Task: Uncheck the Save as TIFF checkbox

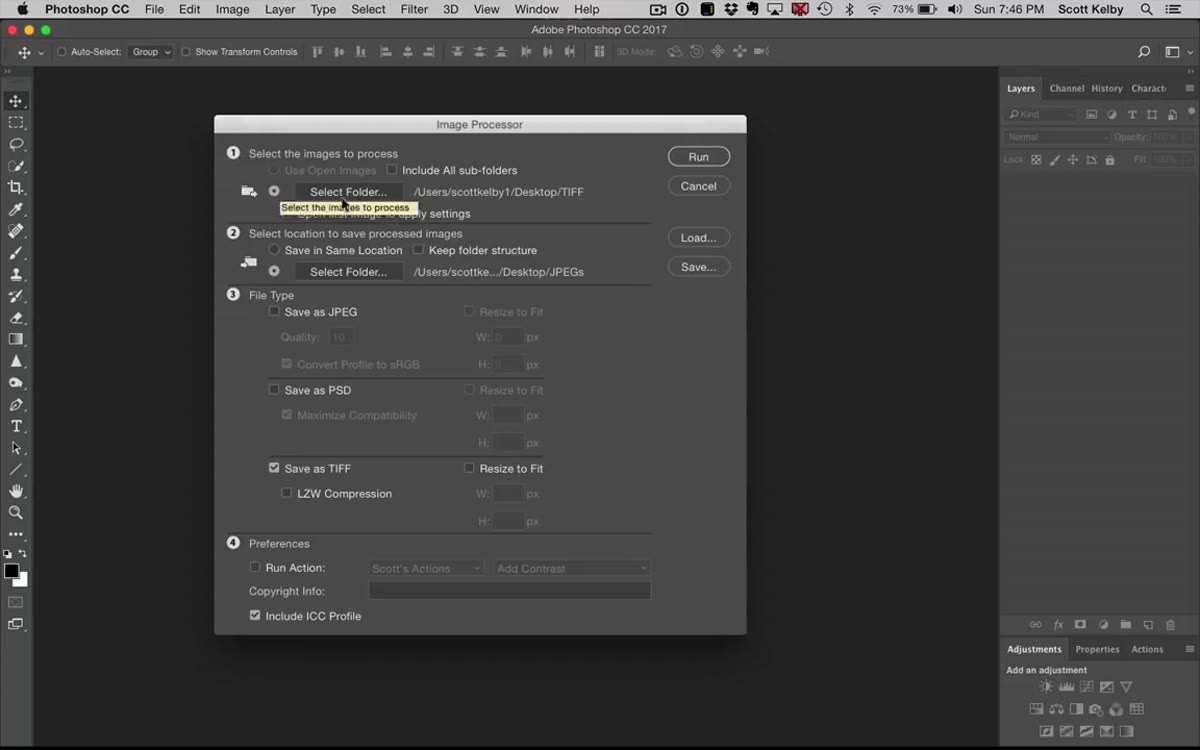Action: pyautogui.click(x=274, y=468)
